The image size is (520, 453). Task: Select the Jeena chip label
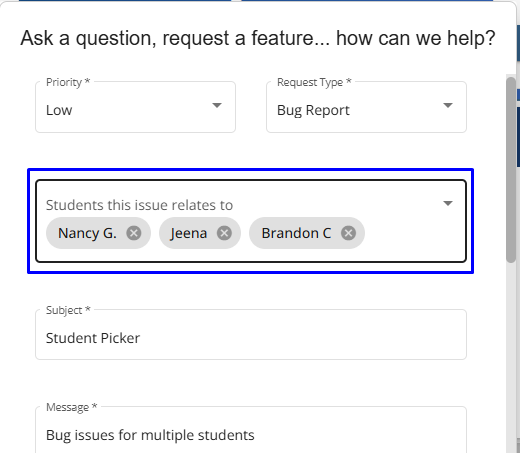click(189, 233)
